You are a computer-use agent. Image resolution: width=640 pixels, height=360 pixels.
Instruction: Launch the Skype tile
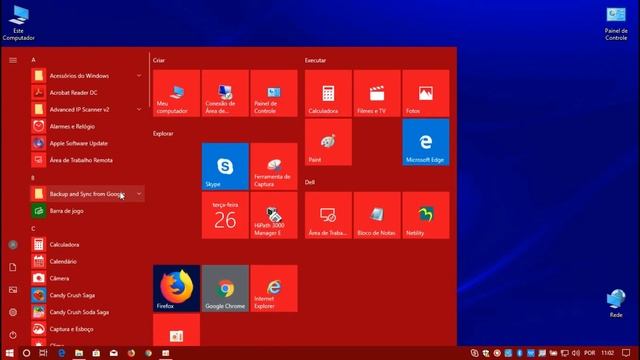point(225,166)
